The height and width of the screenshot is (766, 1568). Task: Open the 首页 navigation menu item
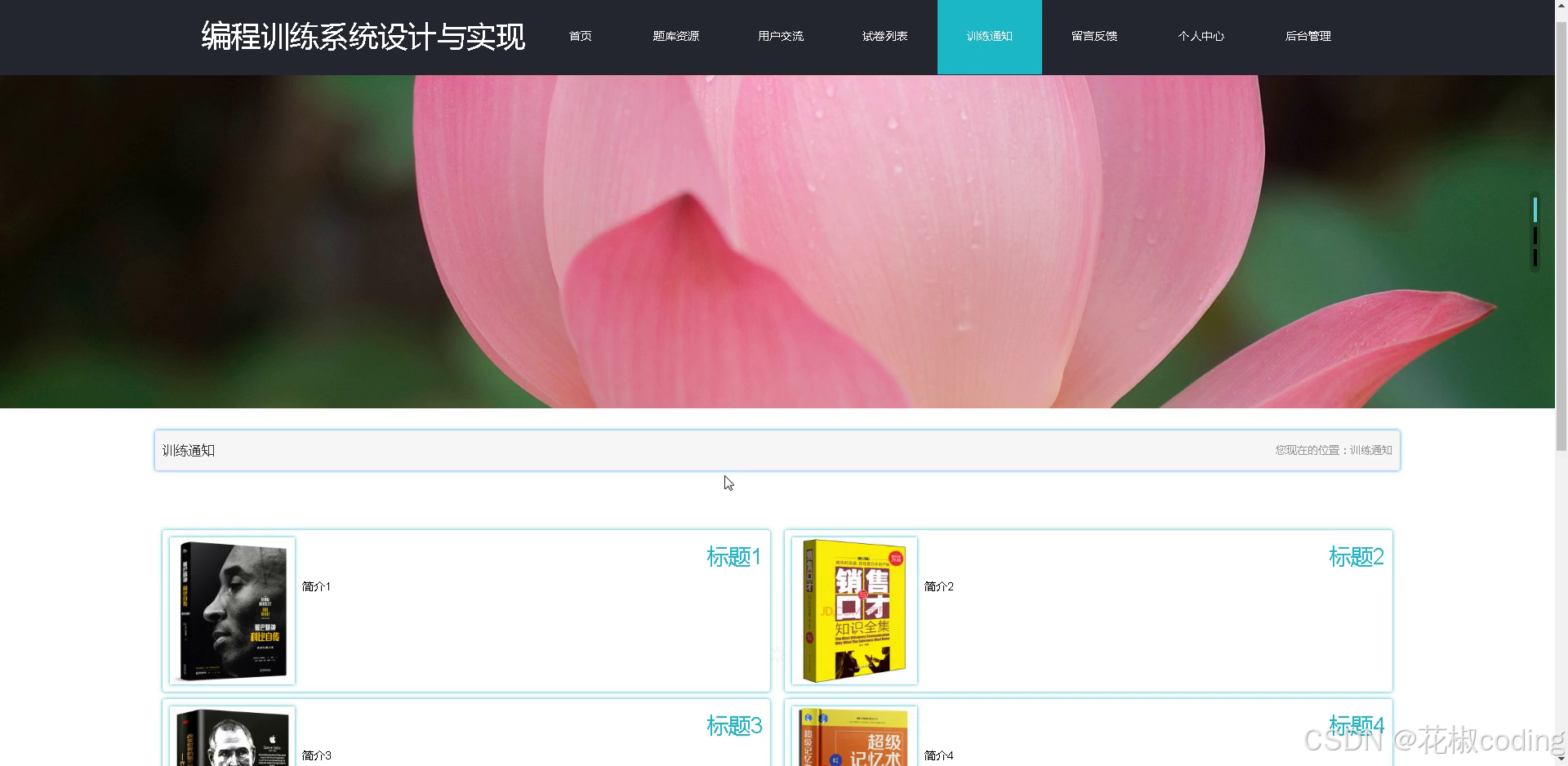tap(580, 37)
